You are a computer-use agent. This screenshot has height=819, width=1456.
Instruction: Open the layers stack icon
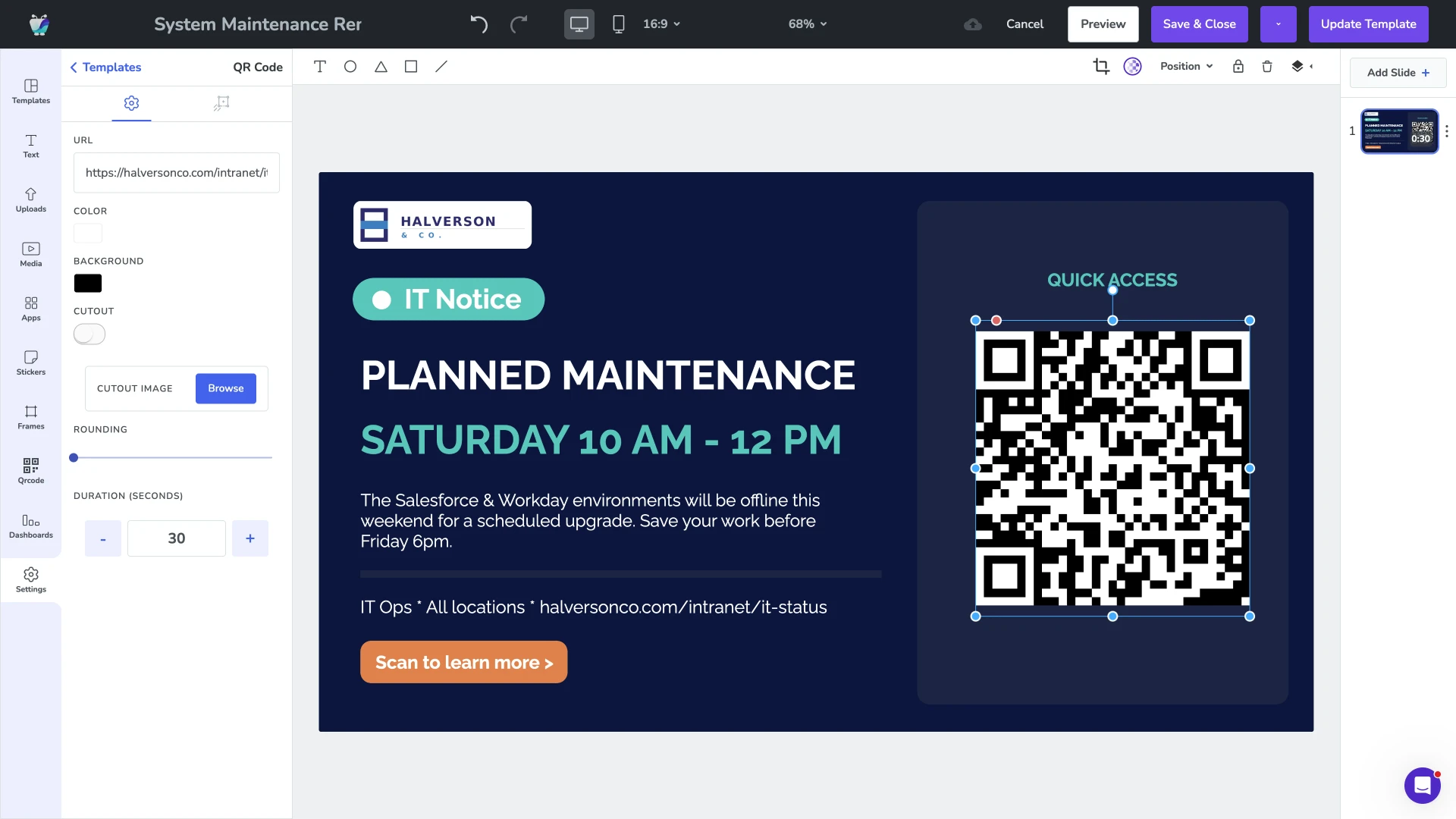1298,67
